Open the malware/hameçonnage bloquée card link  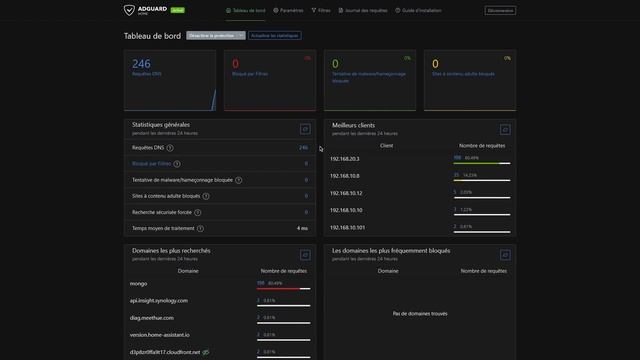tap(369, 77)
